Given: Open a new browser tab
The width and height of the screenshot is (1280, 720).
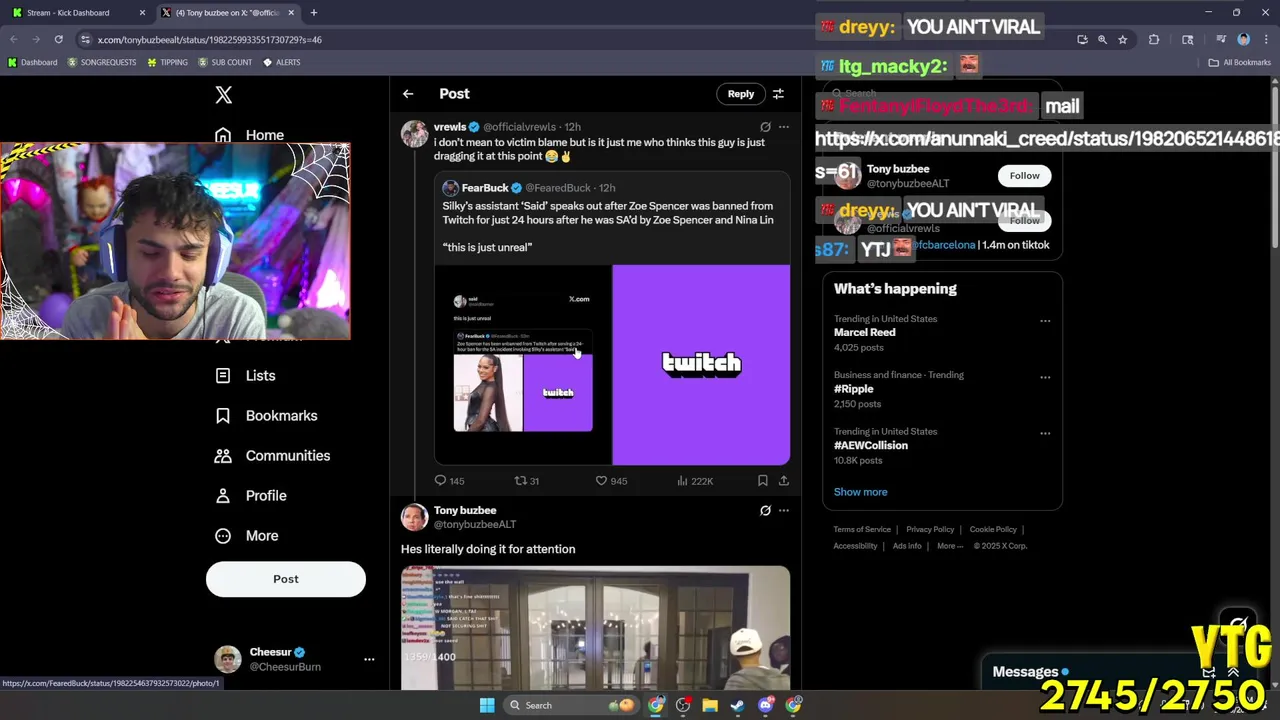Looking at the screenshot, I should click(314, 13).
